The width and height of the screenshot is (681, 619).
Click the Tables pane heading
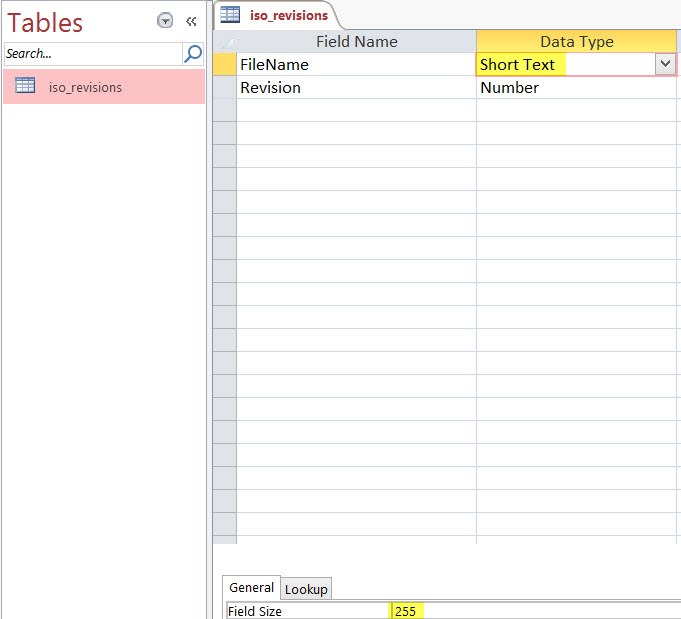[x=45, y=23]
